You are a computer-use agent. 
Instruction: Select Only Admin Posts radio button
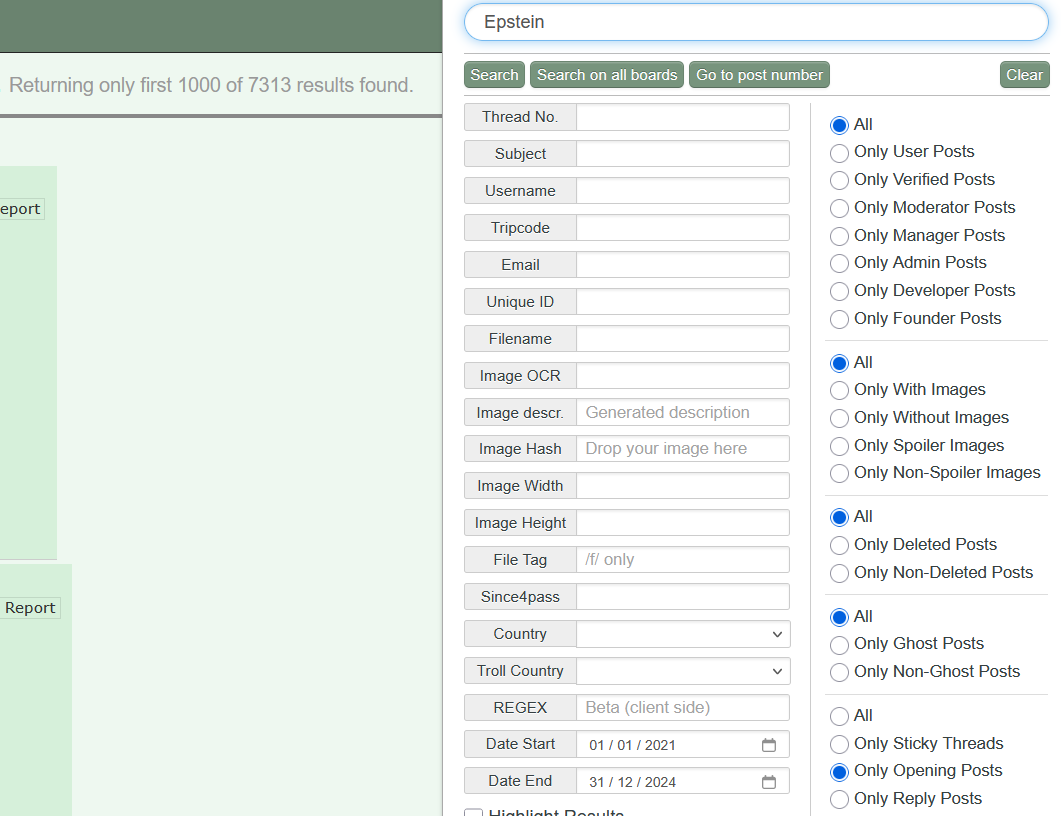[x=839, y=263]
